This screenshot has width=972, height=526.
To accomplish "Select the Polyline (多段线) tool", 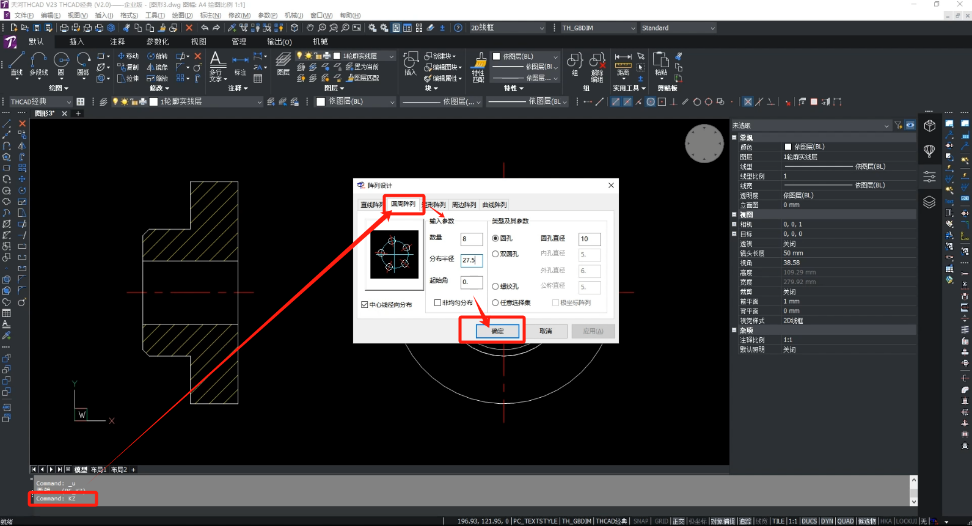I will pos(38,64).
